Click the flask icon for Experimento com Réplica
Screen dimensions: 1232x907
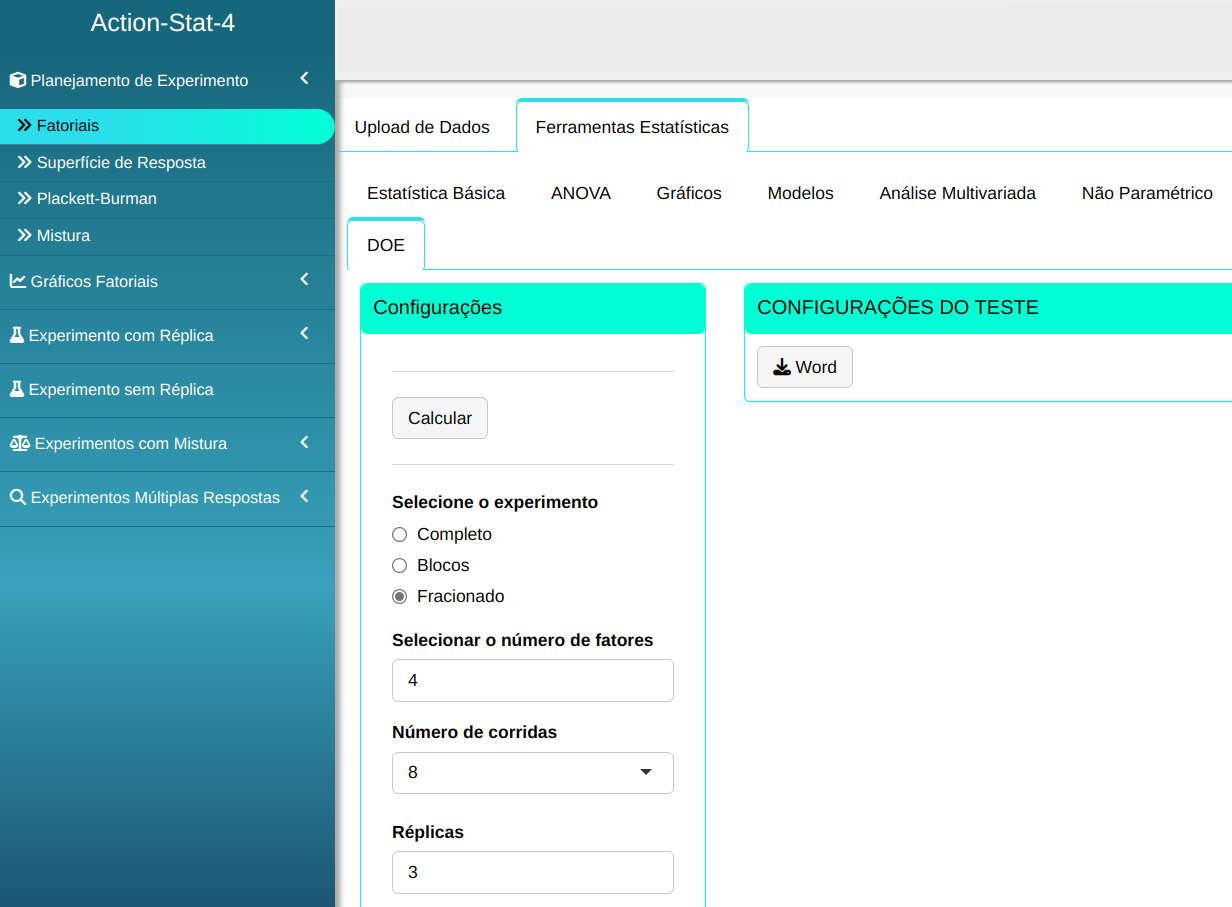[16, 335]
